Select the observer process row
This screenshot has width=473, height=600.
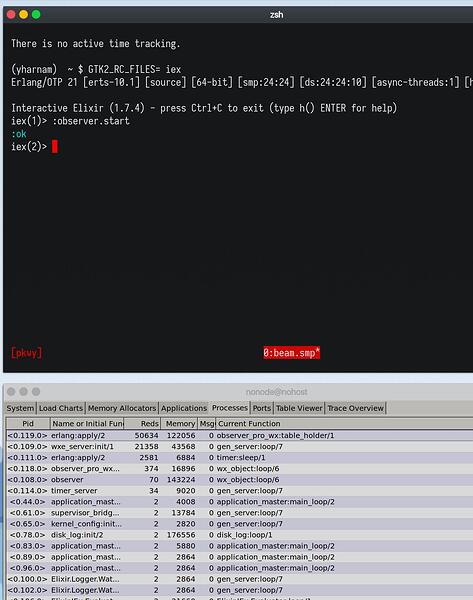[240, 479]
